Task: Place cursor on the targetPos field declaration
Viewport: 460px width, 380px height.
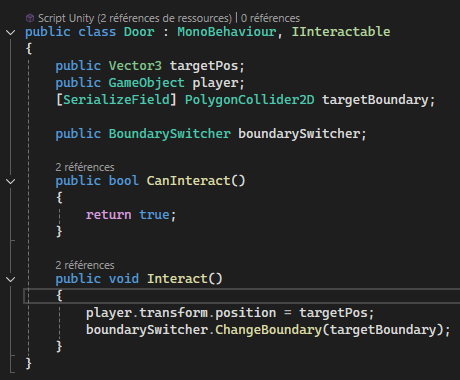Action: [204, 66]
